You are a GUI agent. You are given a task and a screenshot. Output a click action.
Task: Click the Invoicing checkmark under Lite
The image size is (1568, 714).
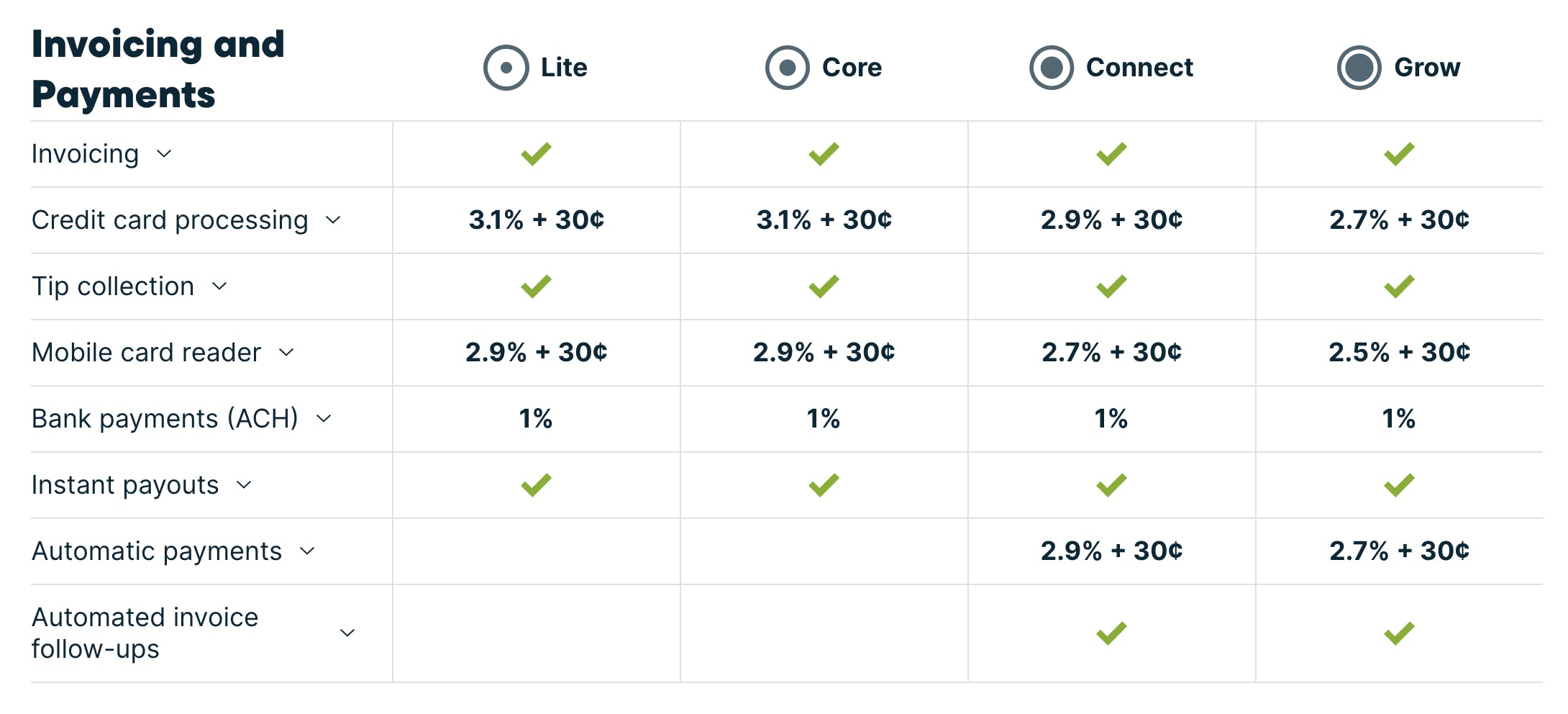coord(536,154)
